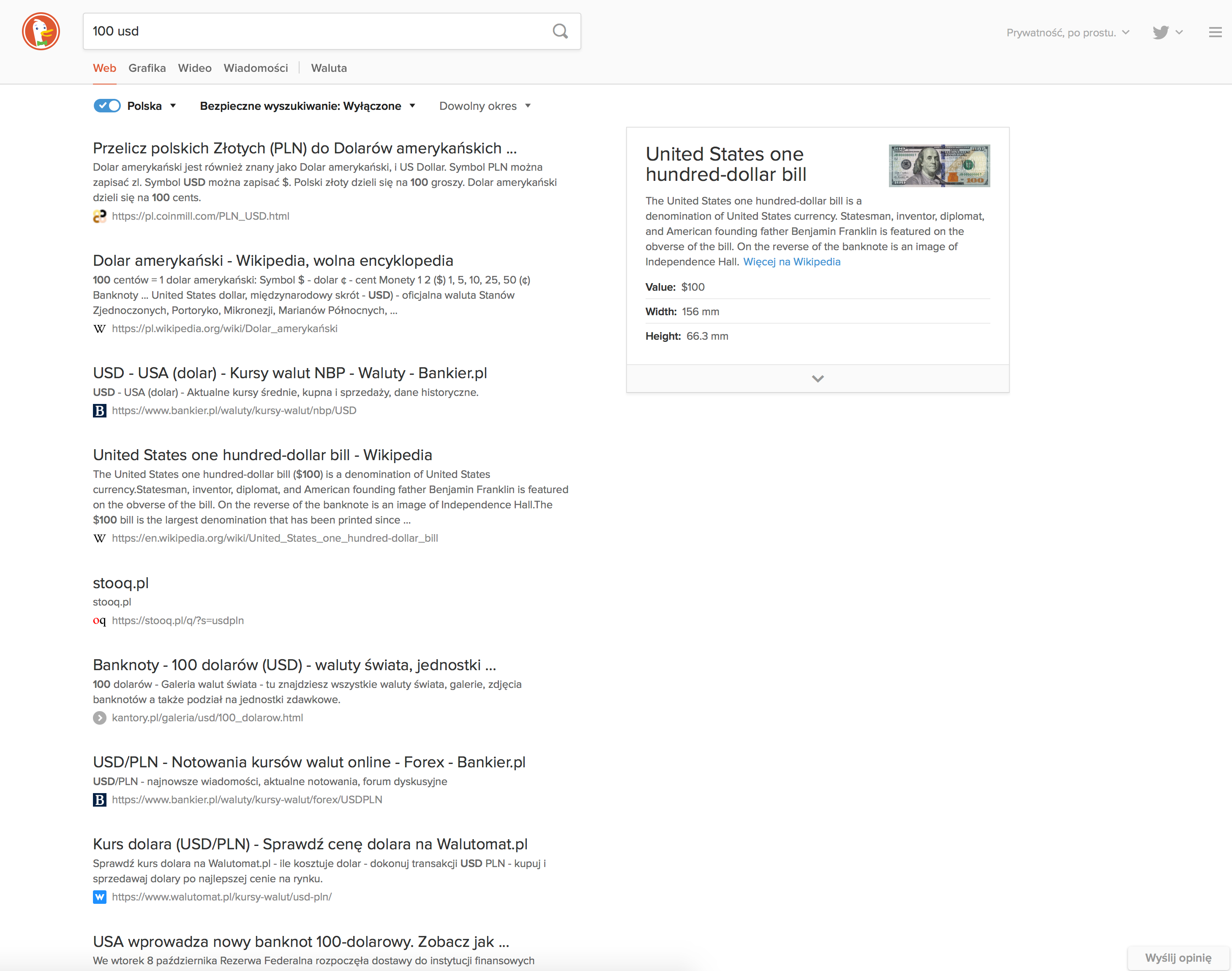Click the Value: $100 row
The width and height of the screenshot is (1232, 971).
pos(818,287)
